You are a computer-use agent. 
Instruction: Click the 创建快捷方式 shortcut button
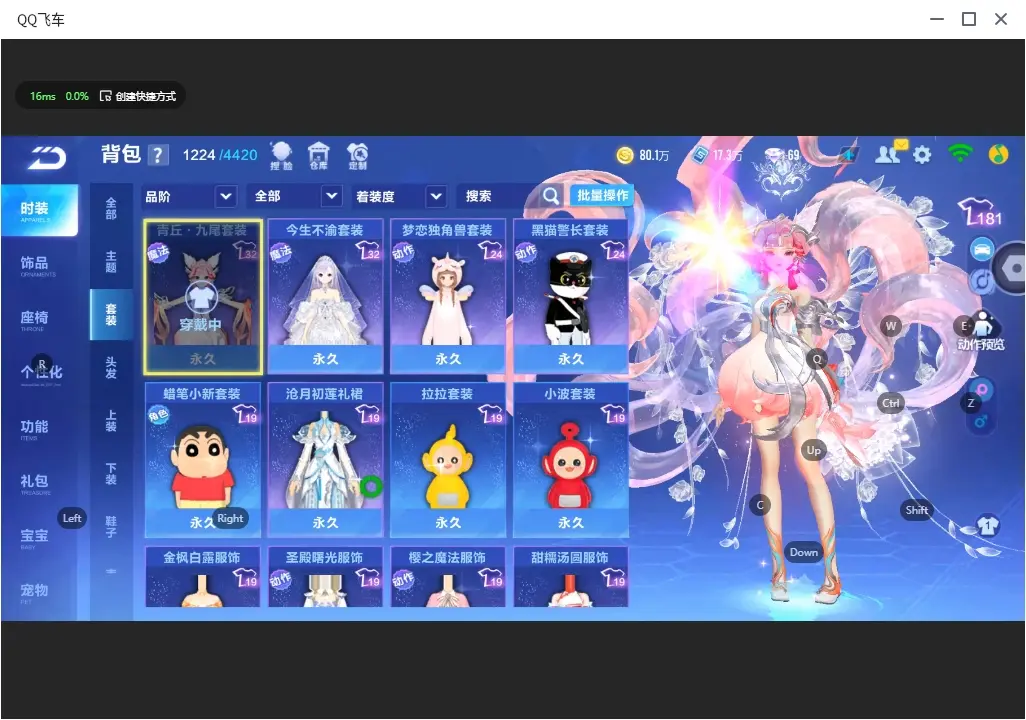138,96
